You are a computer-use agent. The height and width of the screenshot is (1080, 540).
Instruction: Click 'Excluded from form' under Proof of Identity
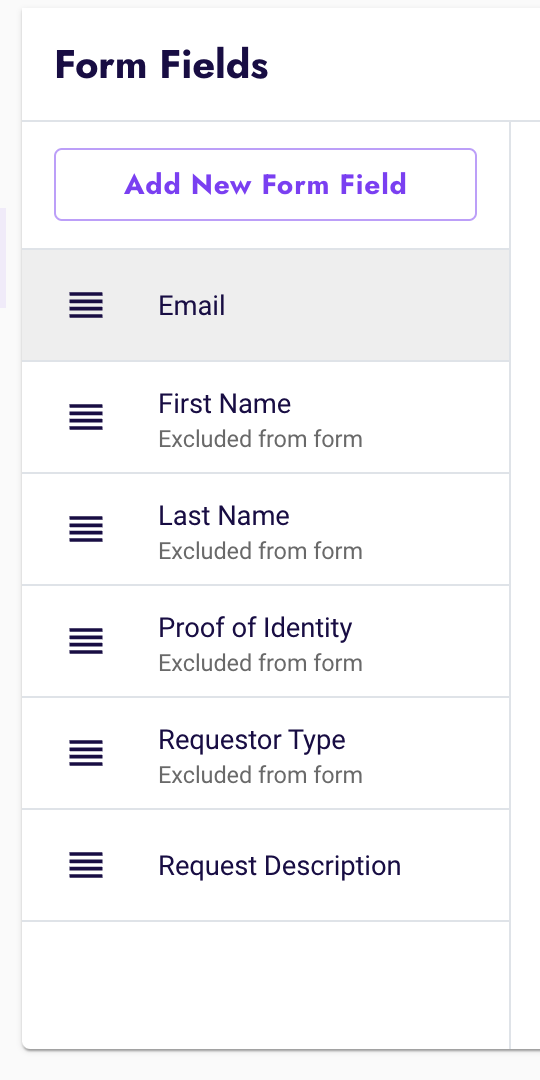(260, 663)
